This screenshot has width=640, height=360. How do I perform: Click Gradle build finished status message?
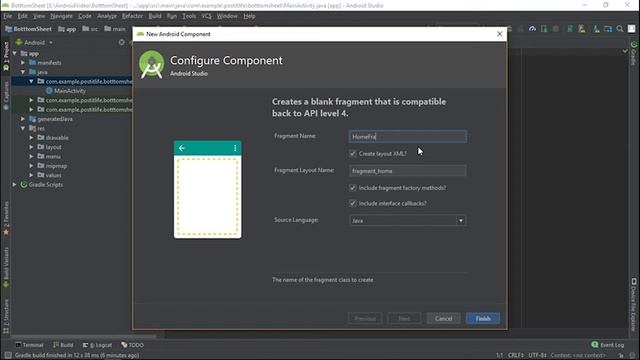[77, 356]
